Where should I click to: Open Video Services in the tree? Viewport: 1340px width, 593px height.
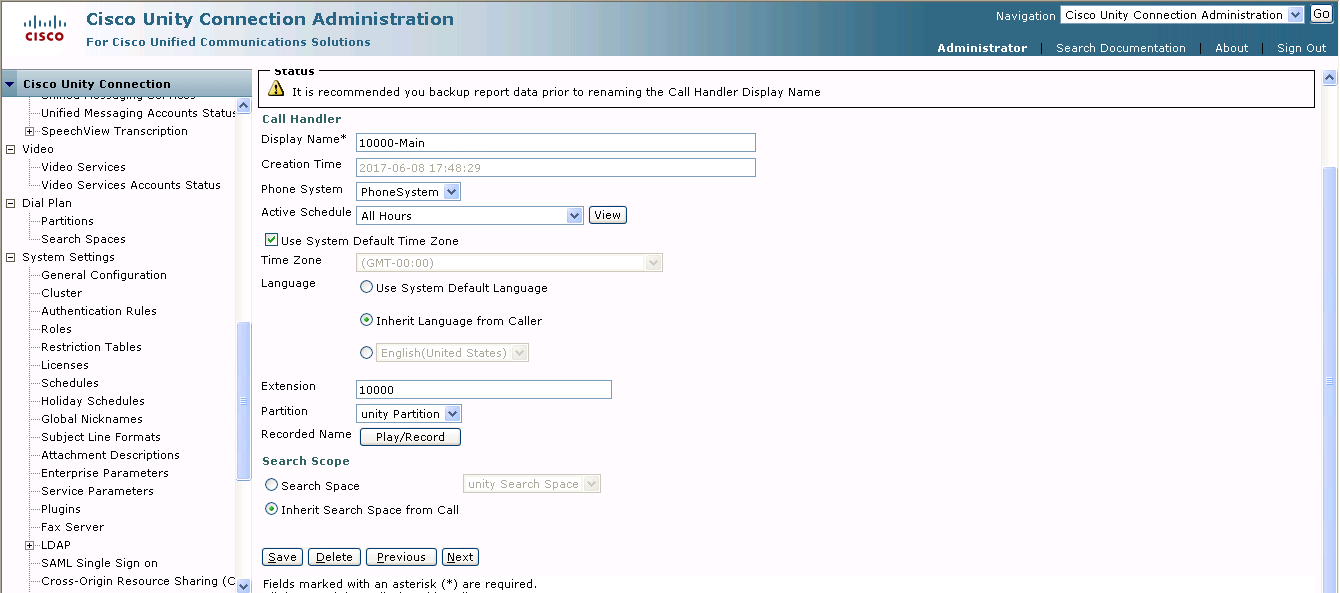(x=83, y=167)
